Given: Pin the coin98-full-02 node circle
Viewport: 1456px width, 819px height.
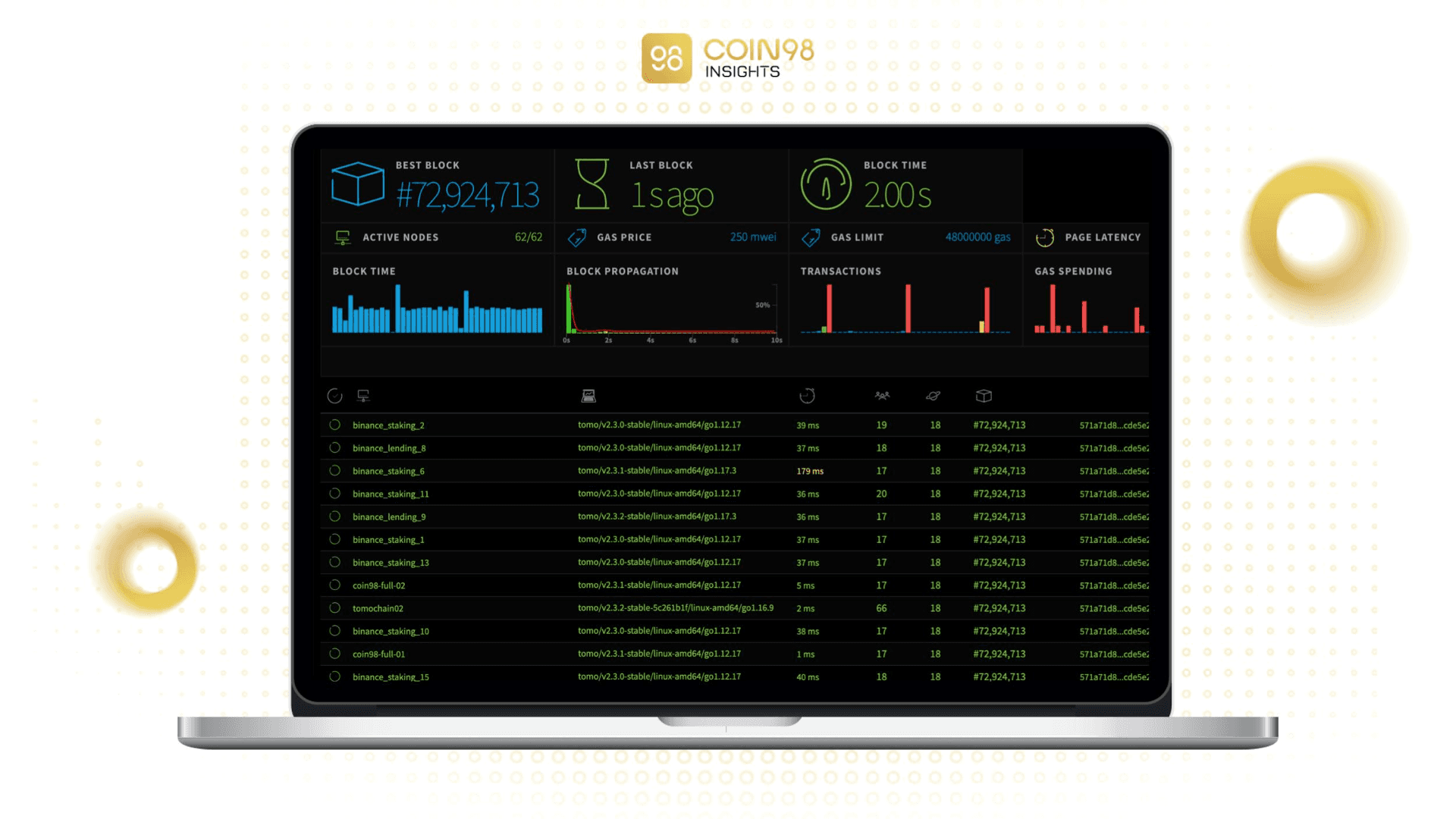Looking at the screenshot, I should [334, 585].
